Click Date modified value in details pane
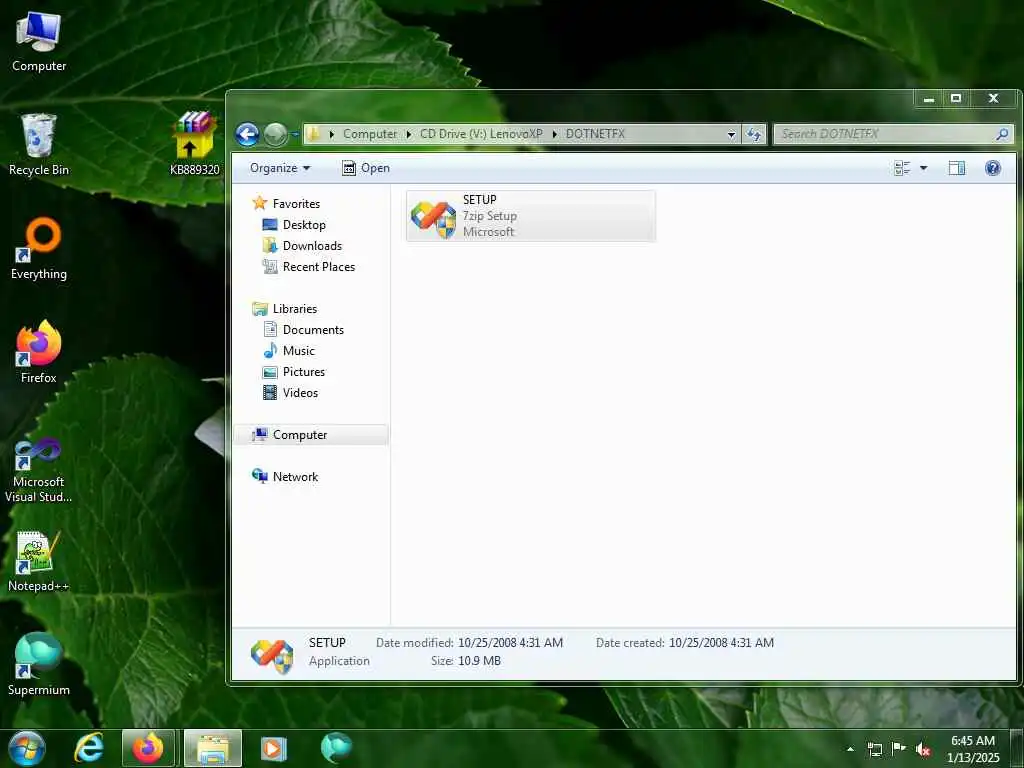 510,643
